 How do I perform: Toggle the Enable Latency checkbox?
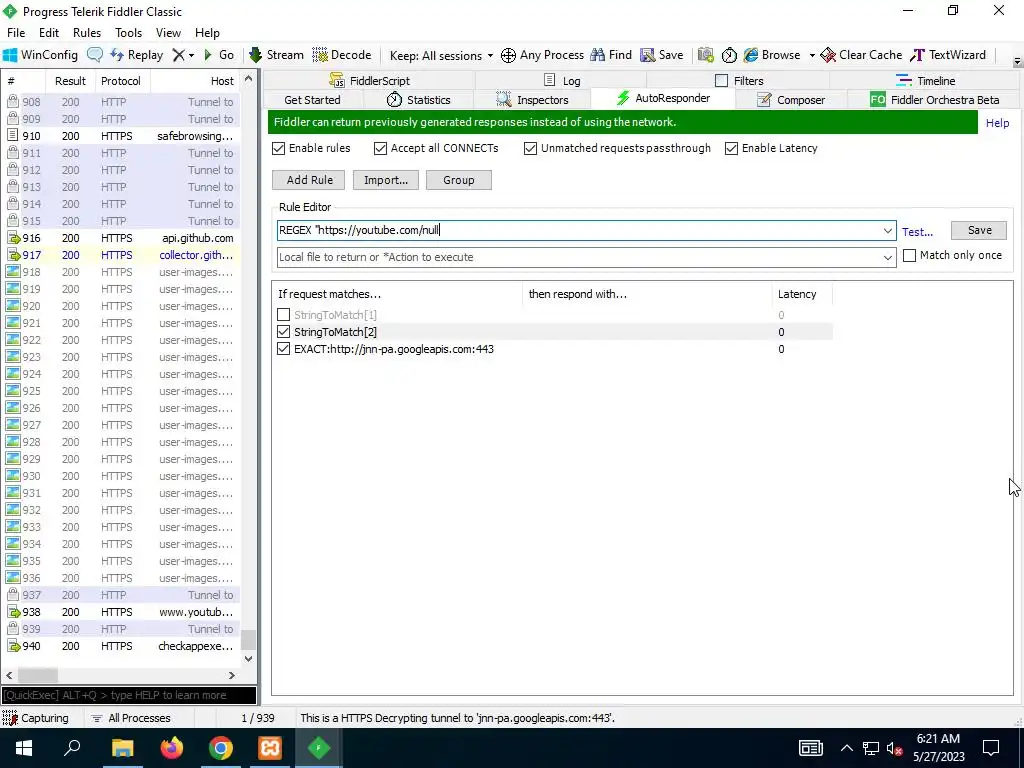pyautogui.click(x=731, y=148)
